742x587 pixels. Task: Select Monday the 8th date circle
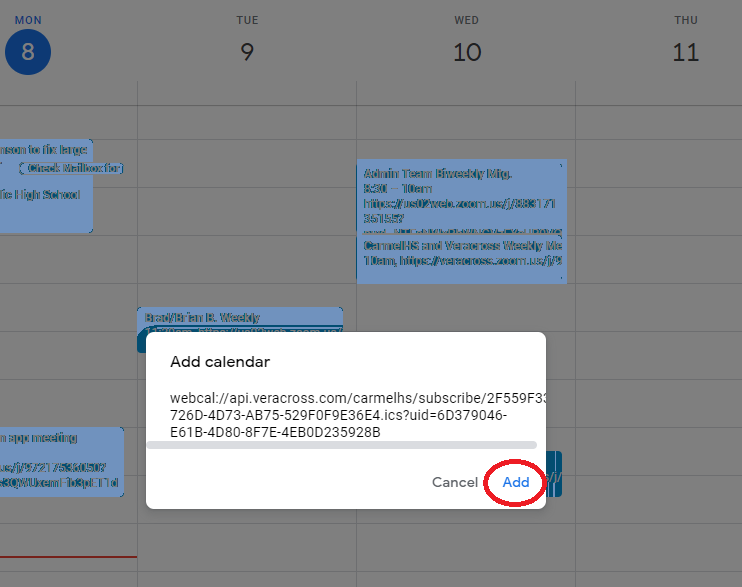pos(28,52)
